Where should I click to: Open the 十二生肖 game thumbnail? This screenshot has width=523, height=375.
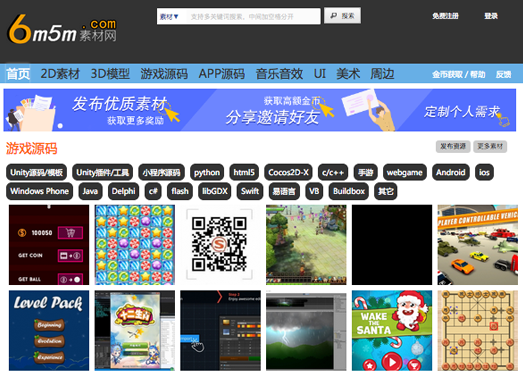click(135, 331)
